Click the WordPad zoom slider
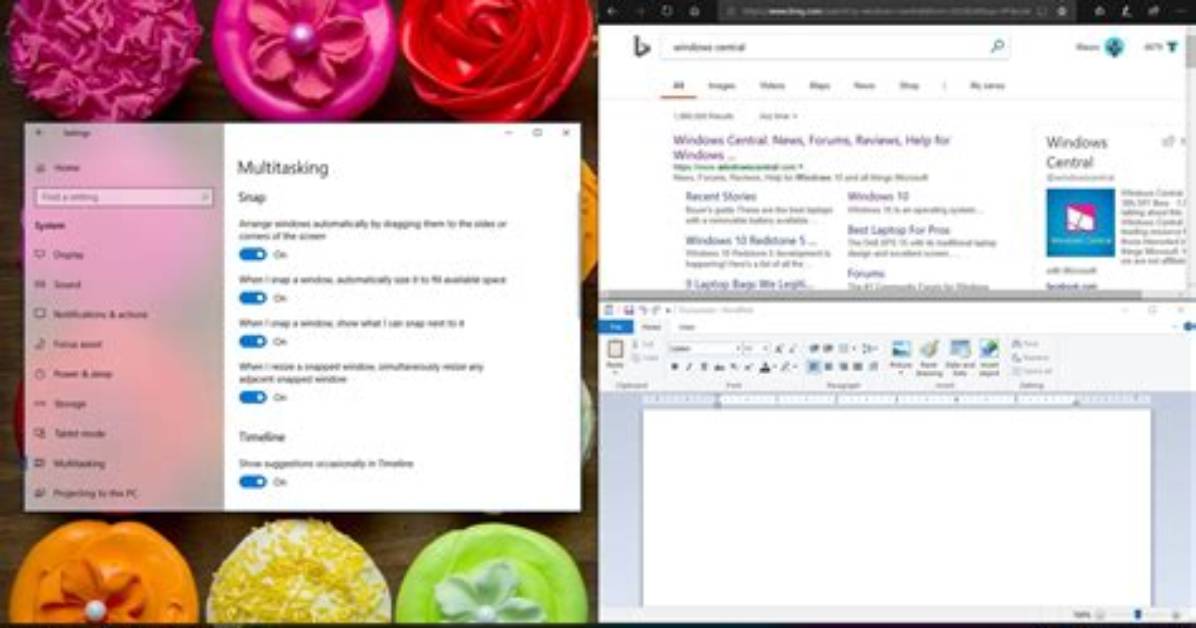 (1139, 614)
